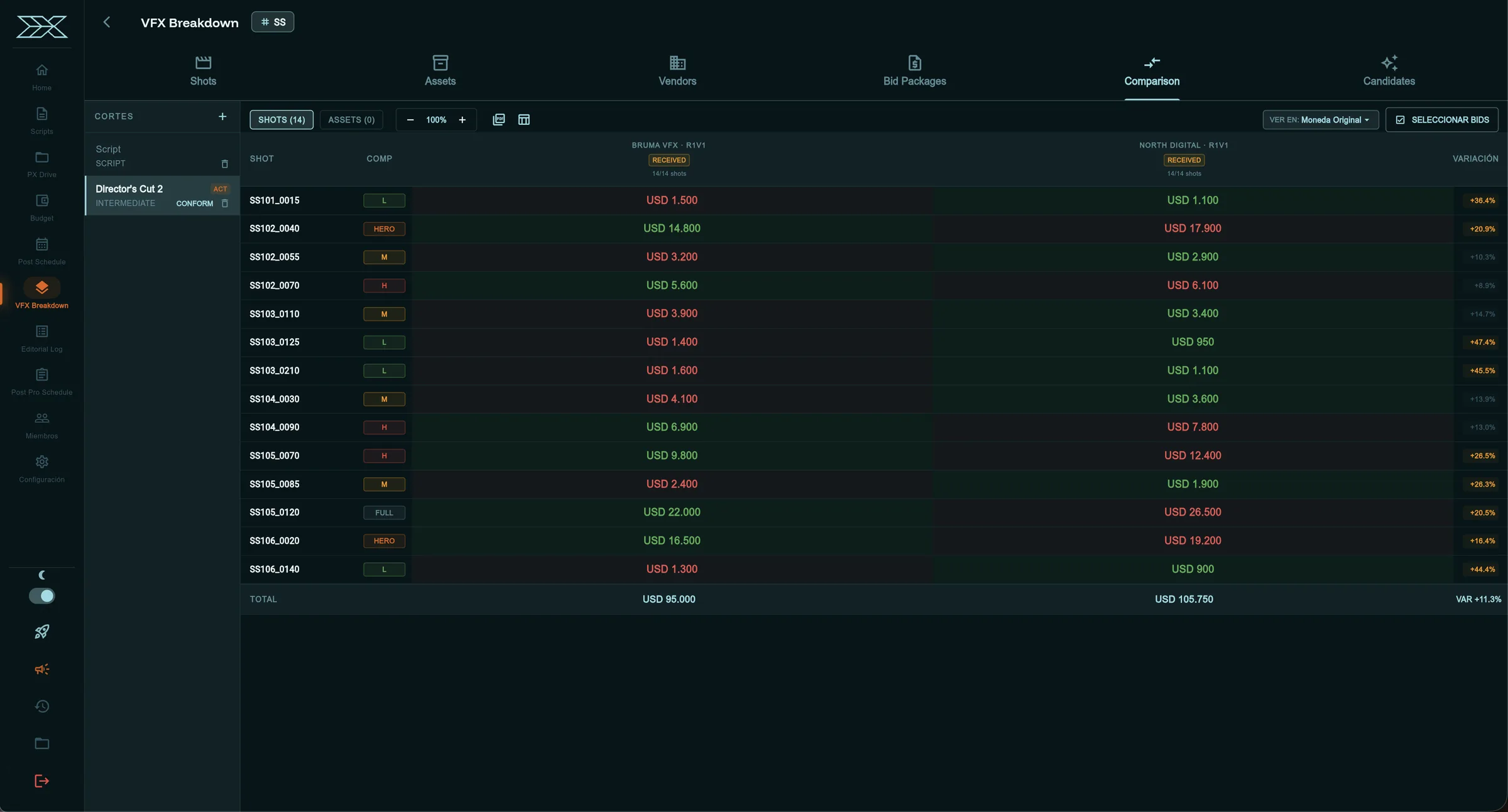
Task: Delete the Director's Cut 2 corte
Action: pyautogui.click(x=225, y=203)
